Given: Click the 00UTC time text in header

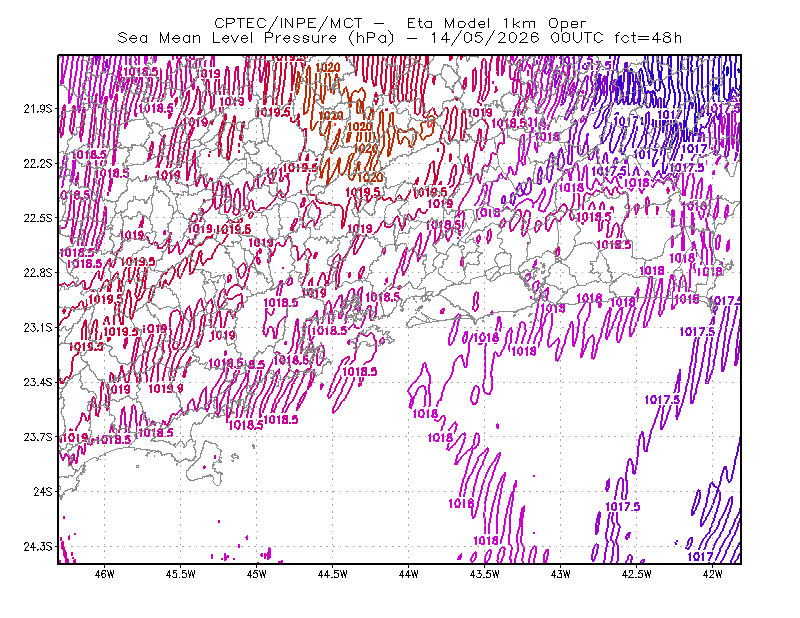Looking at the screenshot, I should coord(577,38).
